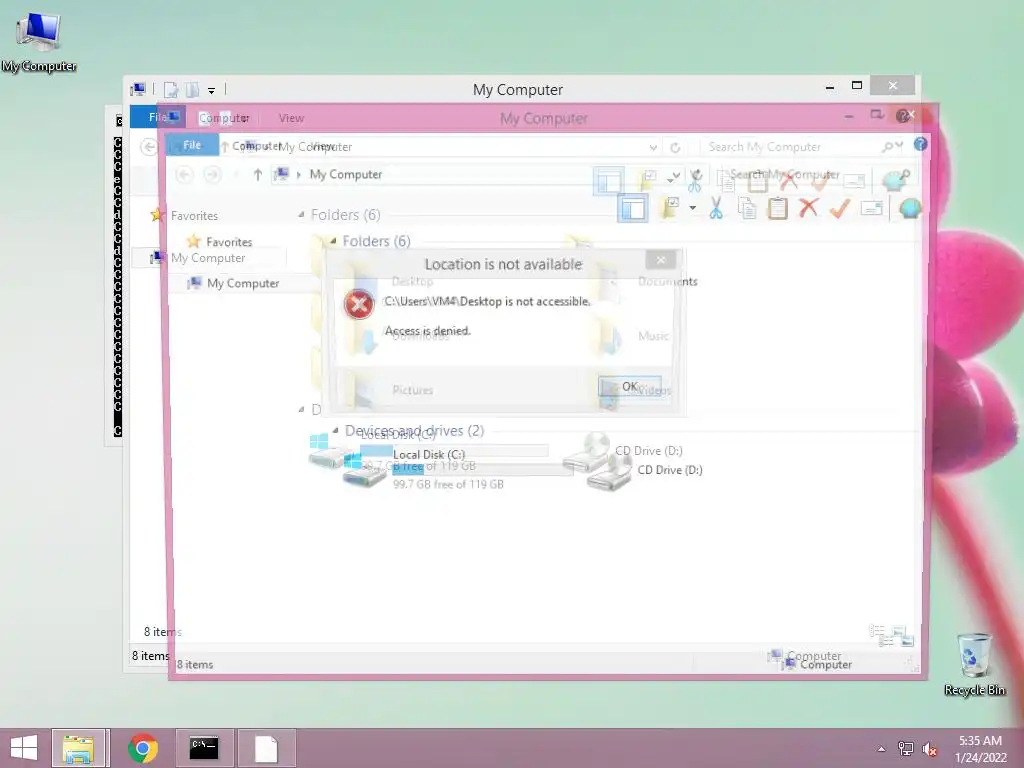This screenshot has width=1024, height=768.
Task: Launch Google Chrome from the taskbar
Action: point(143,748)
